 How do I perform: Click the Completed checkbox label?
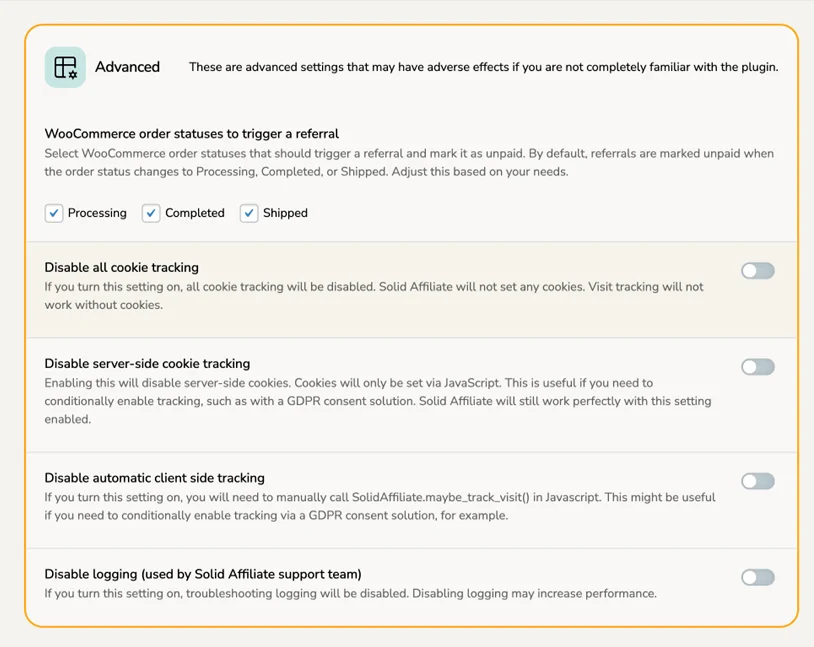pyautogui.click(x=195, y=213)
